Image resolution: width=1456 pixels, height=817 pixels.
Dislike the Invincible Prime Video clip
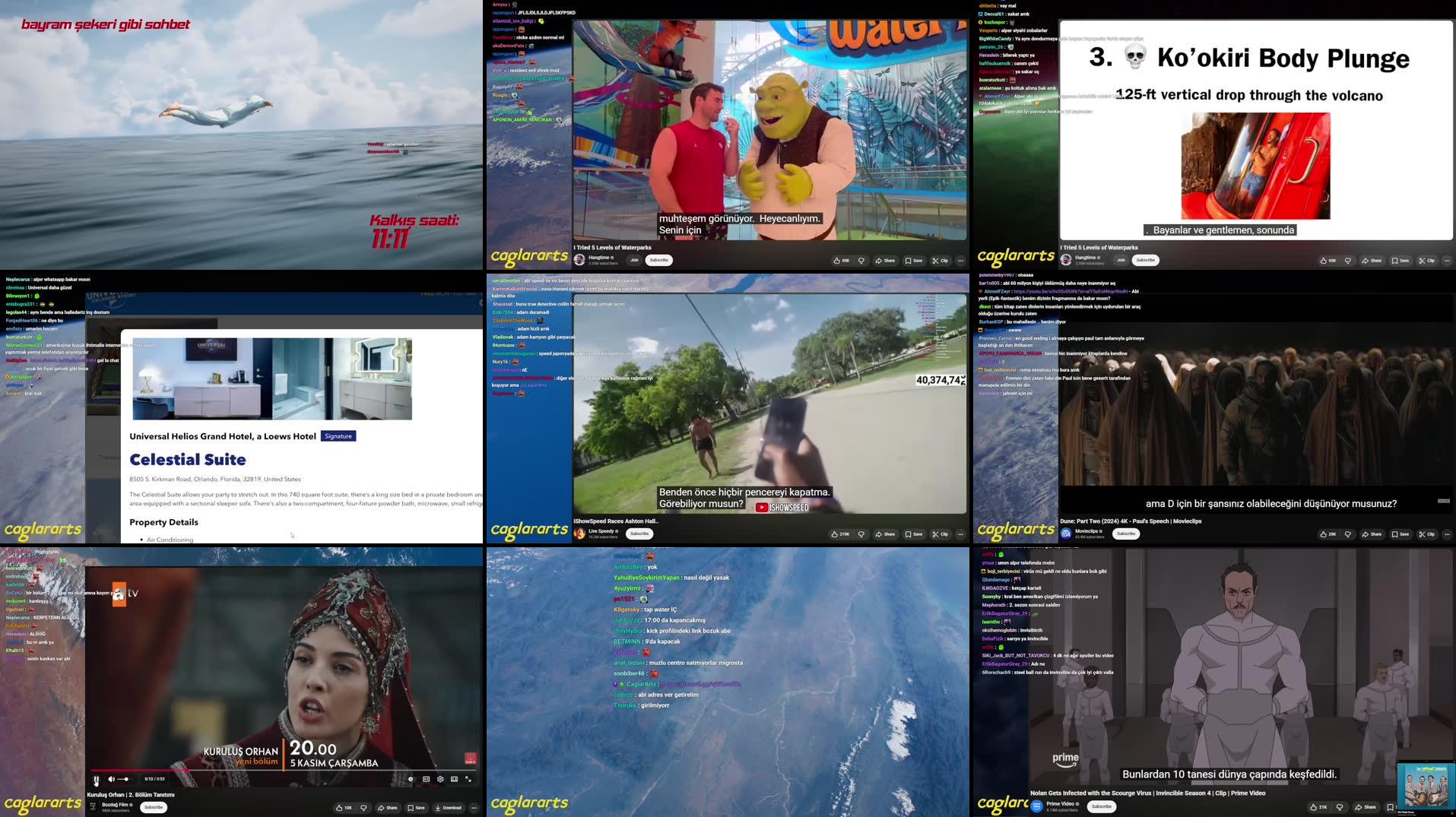[1340, 807]
